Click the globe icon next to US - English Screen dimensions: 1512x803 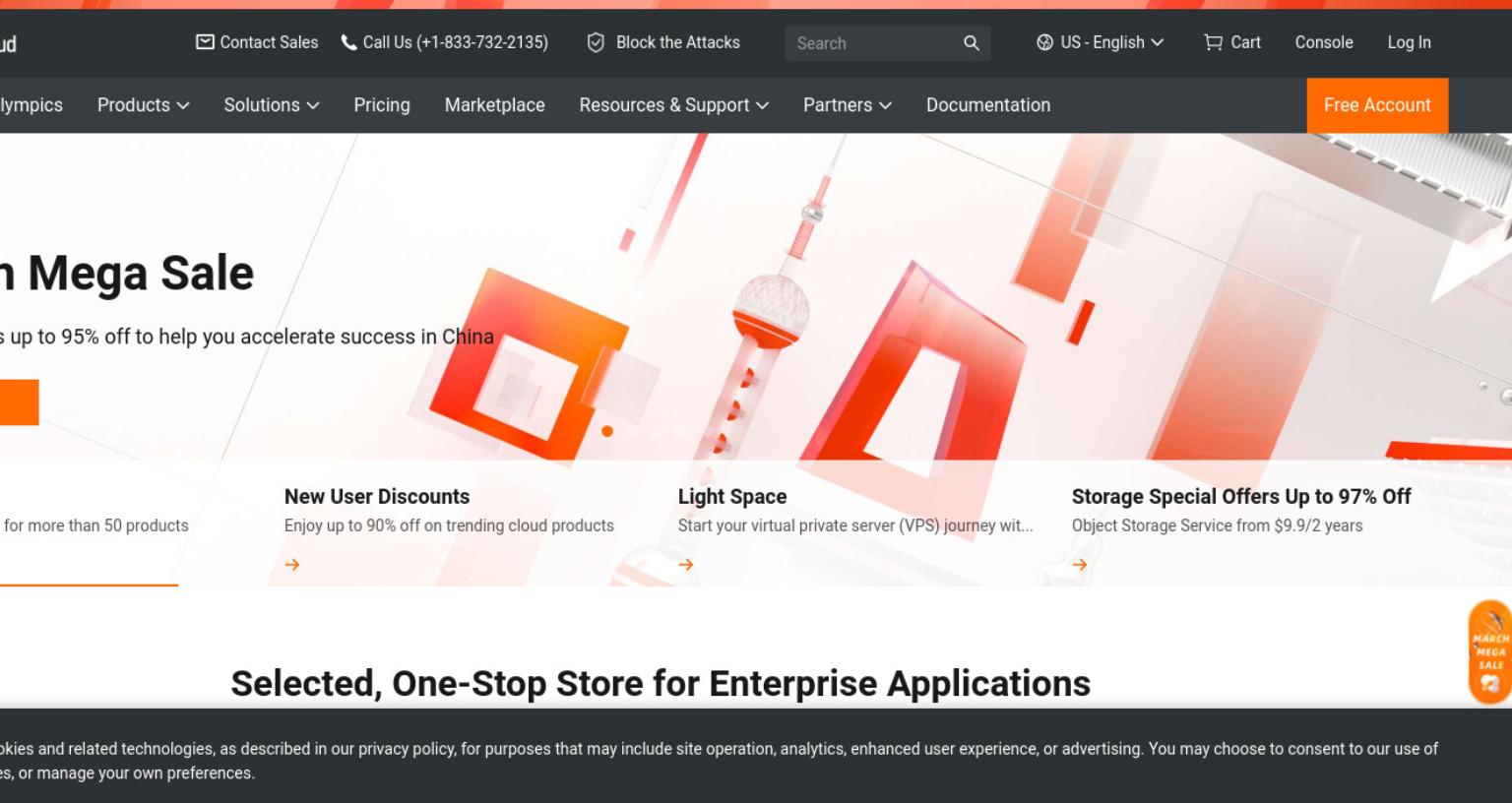click(x=1044, y=42)
